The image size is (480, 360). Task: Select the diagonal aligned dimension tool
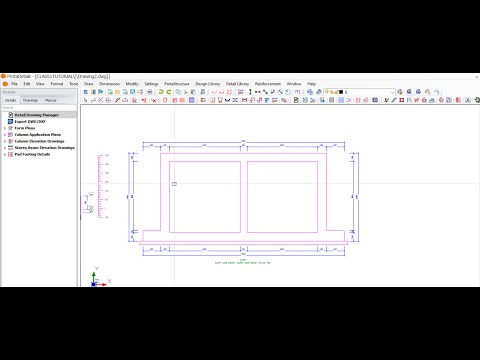(x=265, y=92)
